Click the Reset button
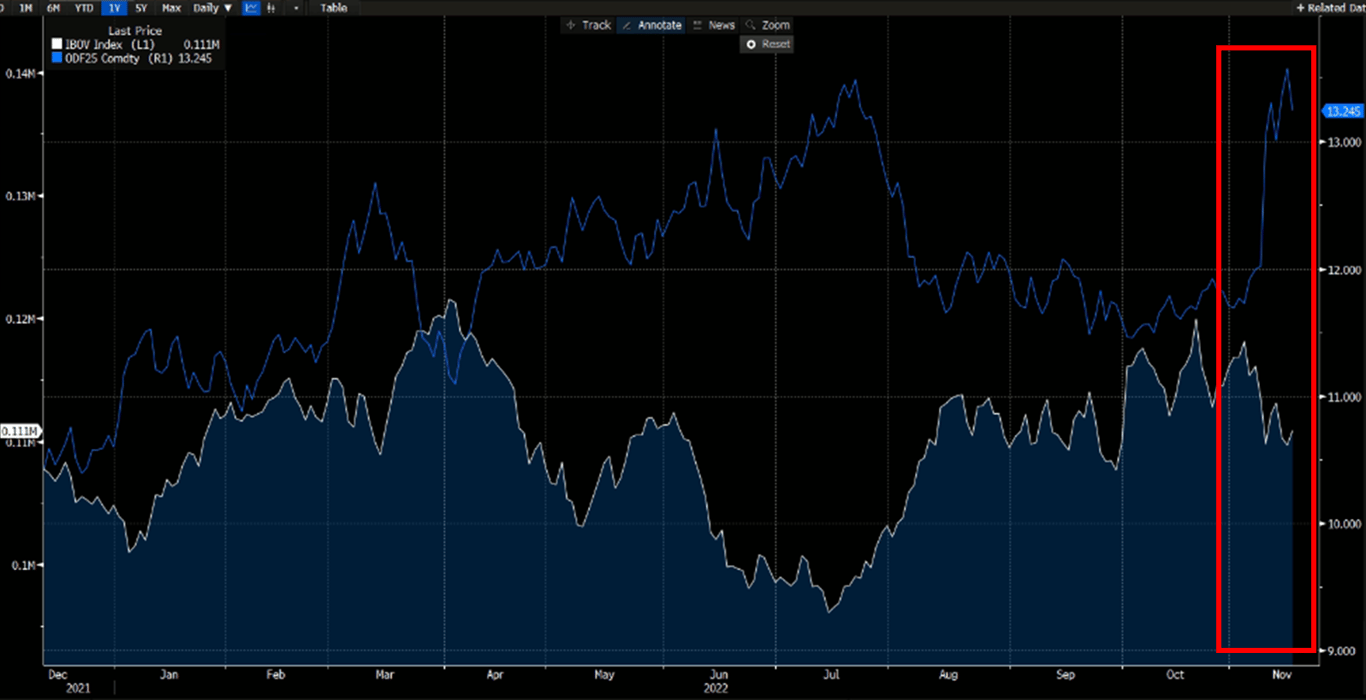The width and height of the screenshot is (1366, 700). coord(768,44)
